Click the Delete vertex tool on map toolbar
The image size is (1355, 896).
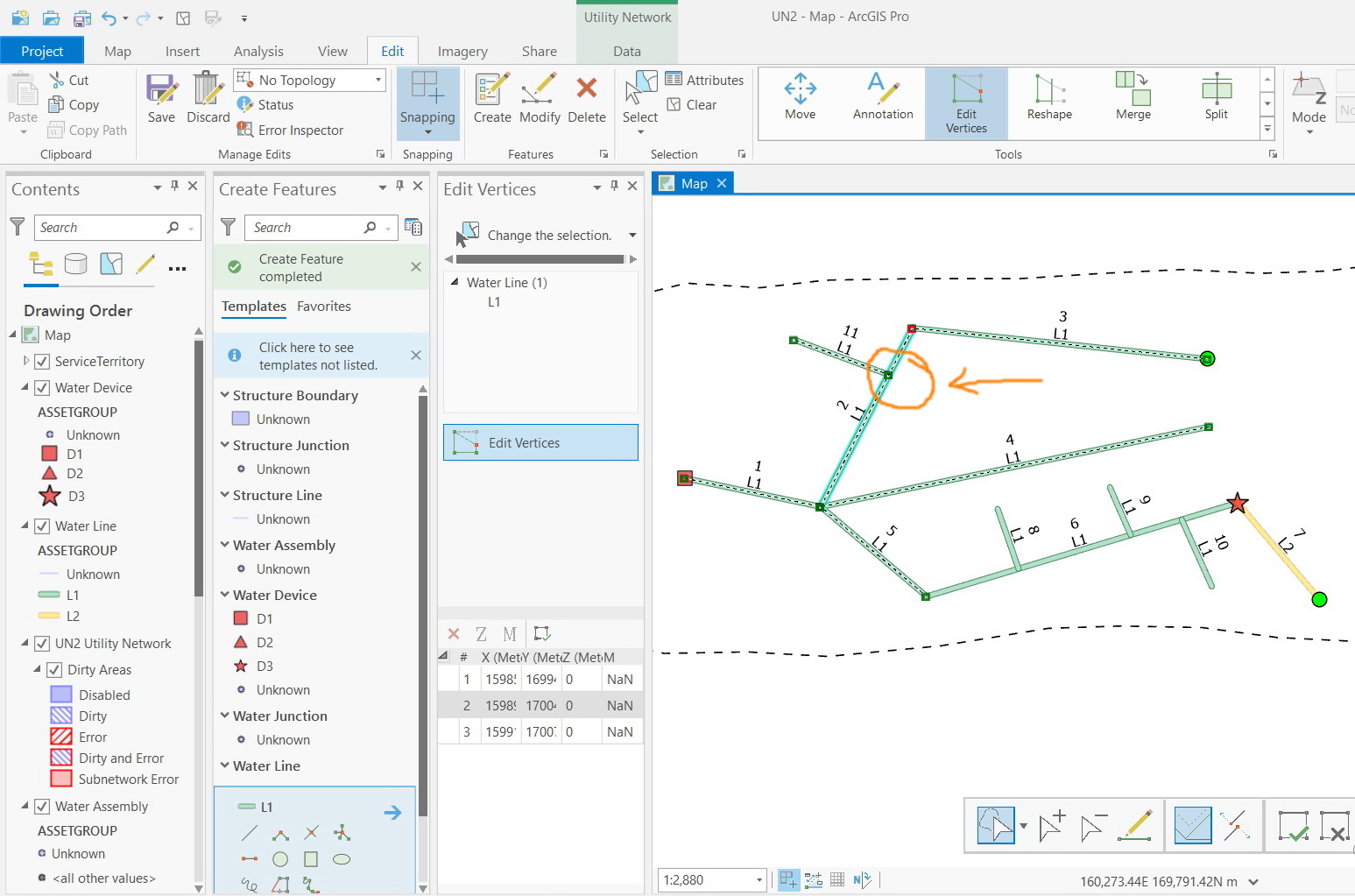(x=1093, y=826)
